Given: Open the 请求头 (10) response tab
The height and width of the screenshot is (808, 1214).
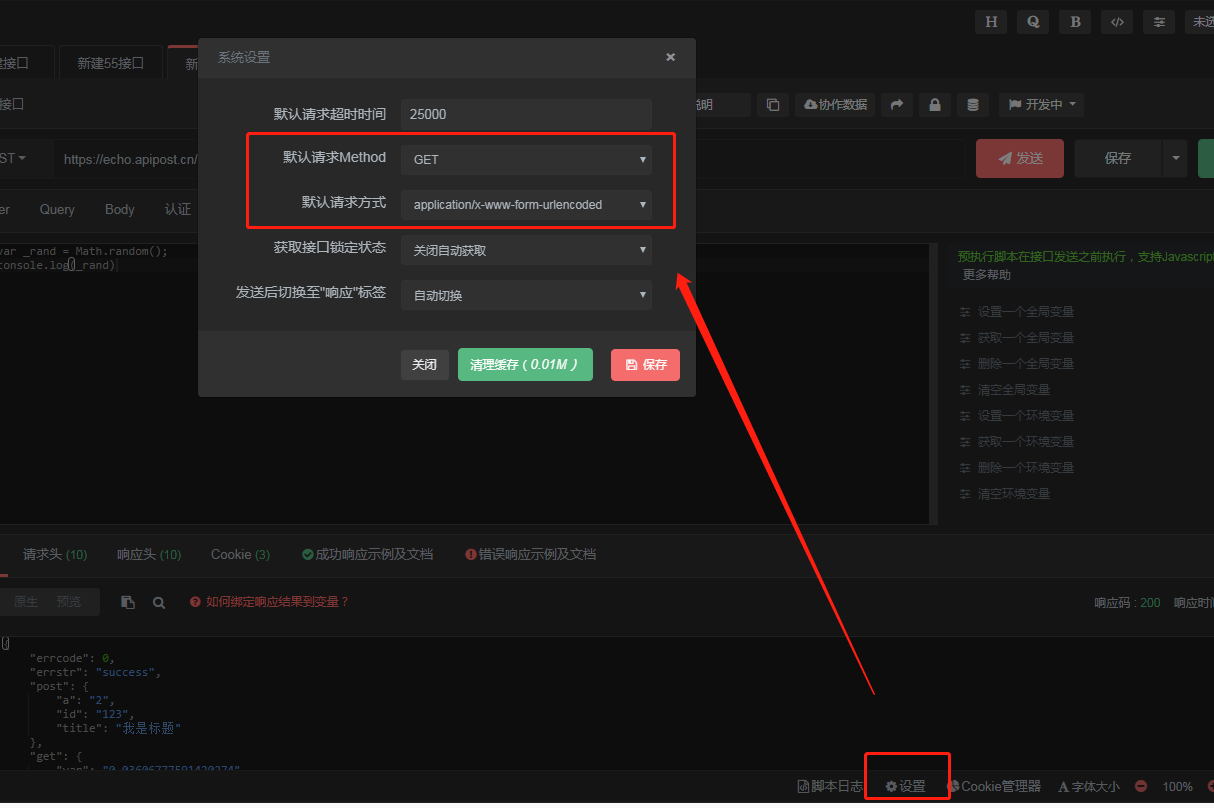Looking at the screenshot, I should tap(55, 554).
